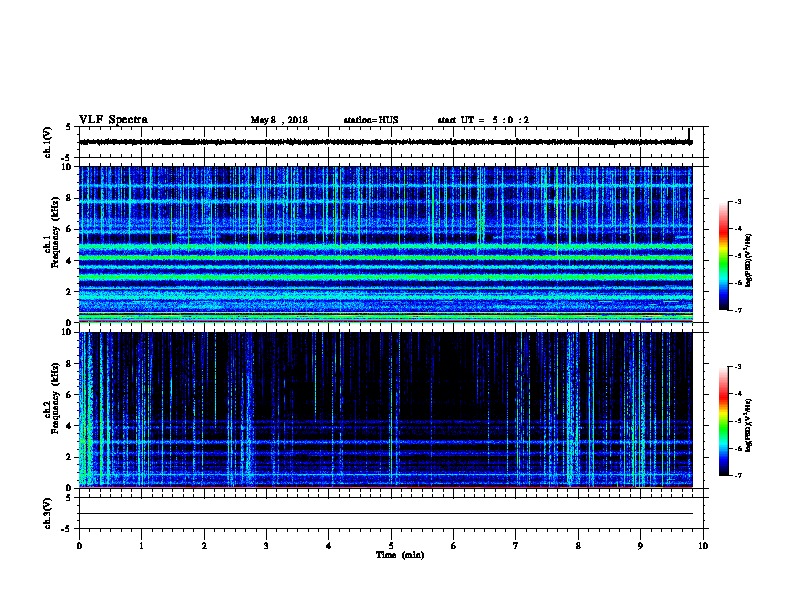Click the "ch.1(V)" waveform axis label
The width and height of the screenshot is (792, 612).
(48, 142)
